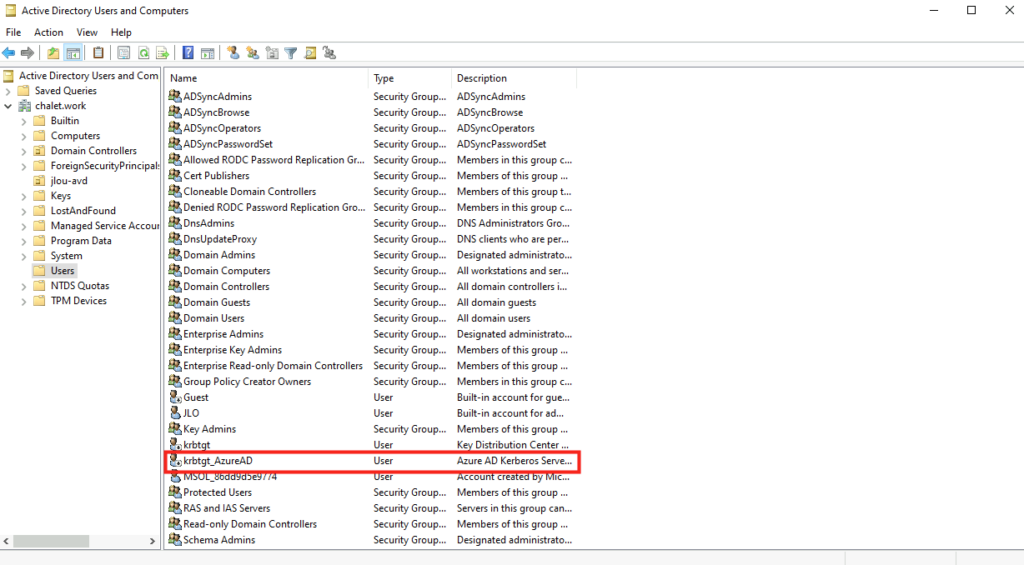Image resolution: width=1024 pixels, height=565 pixels.
Task: Open filter options via the funnel icon
Action: pyautogui.click(x=291, y=53)
